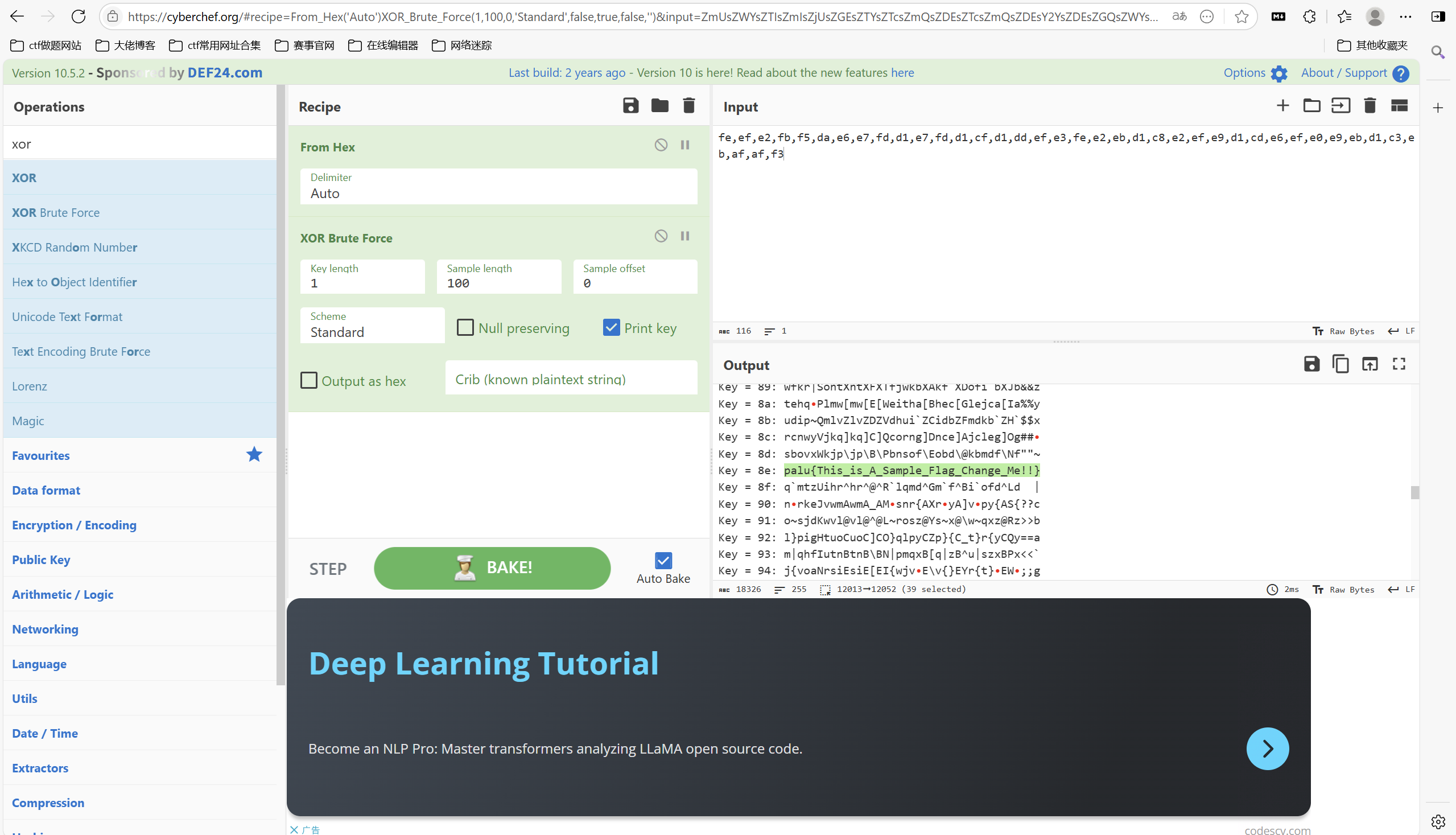
Task: Reset pane layout icon
Action: [x=1399, y=105]
